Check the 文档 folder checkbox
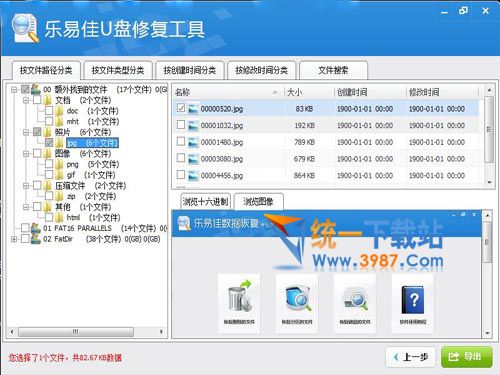This screenshot has width=500, height=375. point(37,100)
